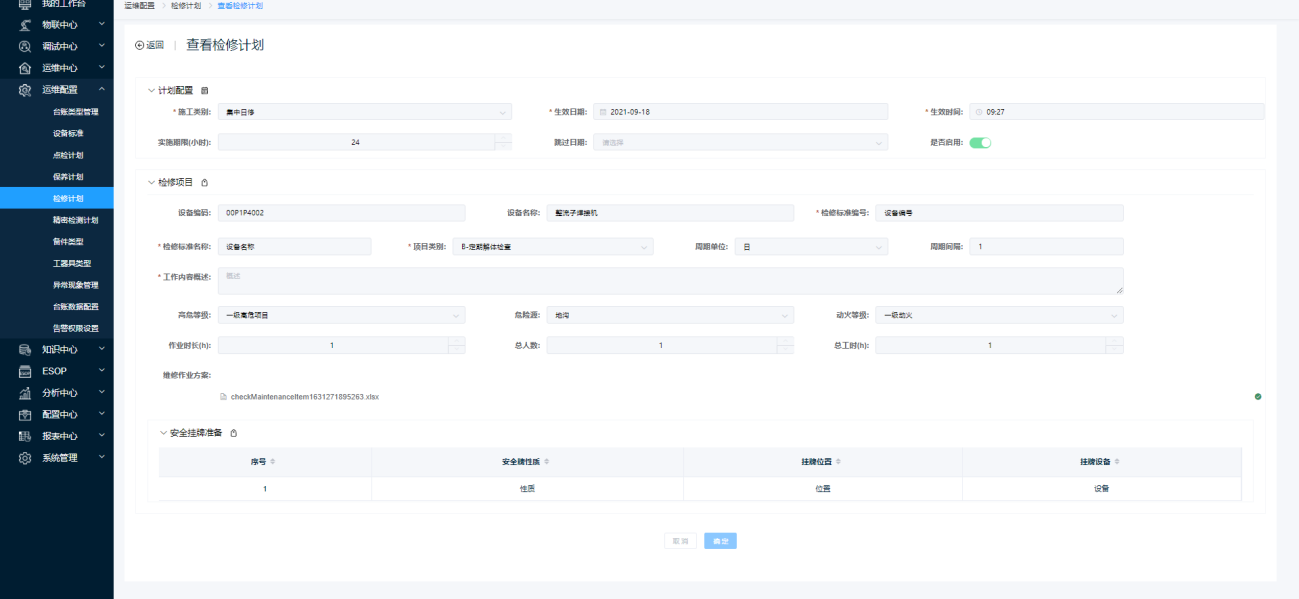Open 设备标准 in the sidebar menu
1299x599 pixels.
68,133
